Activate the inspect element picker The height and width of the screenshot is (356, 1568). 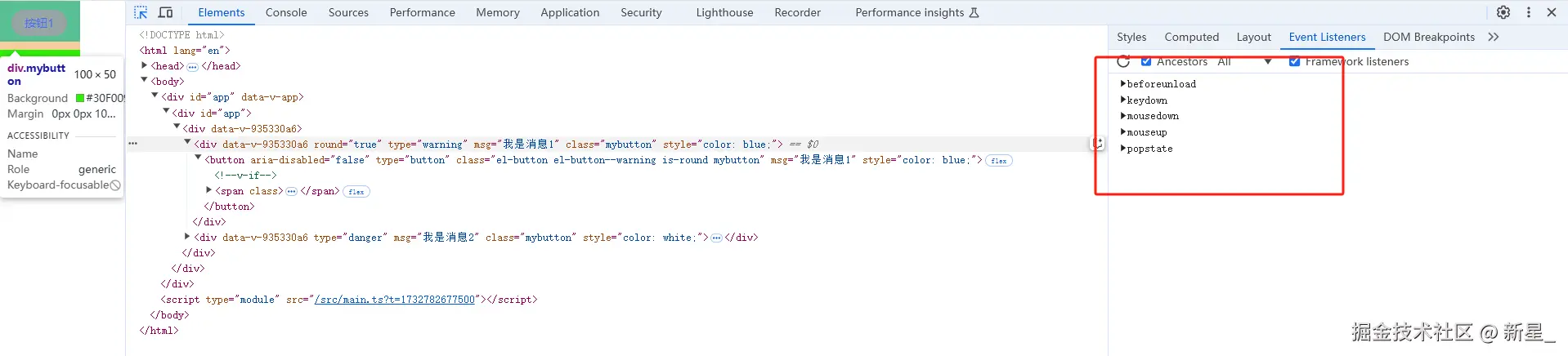click(141, 12)
